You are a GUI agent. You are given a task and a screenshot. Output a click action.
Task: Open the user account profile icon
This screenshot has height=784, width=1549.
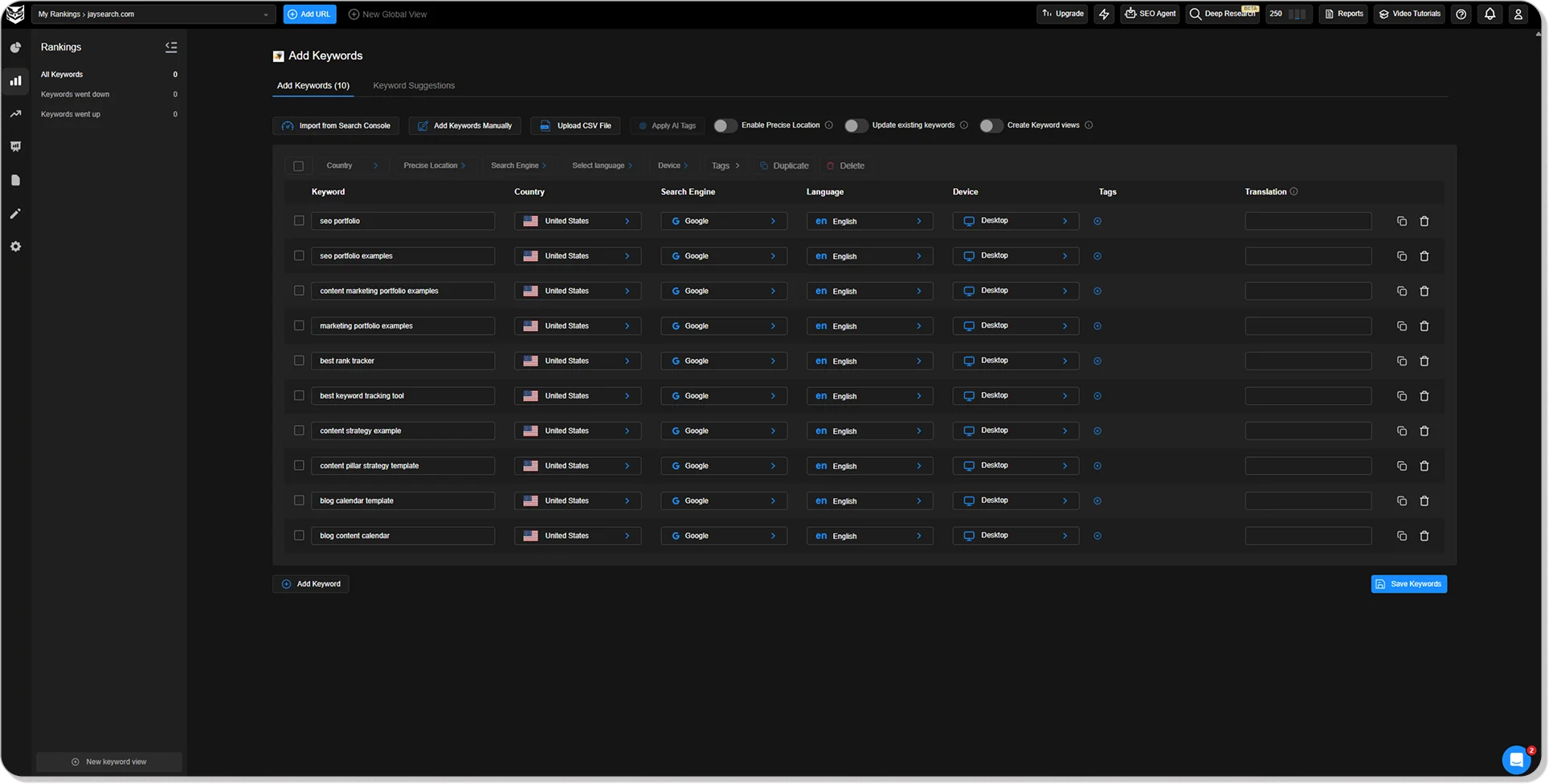[x=1518, y=14]
